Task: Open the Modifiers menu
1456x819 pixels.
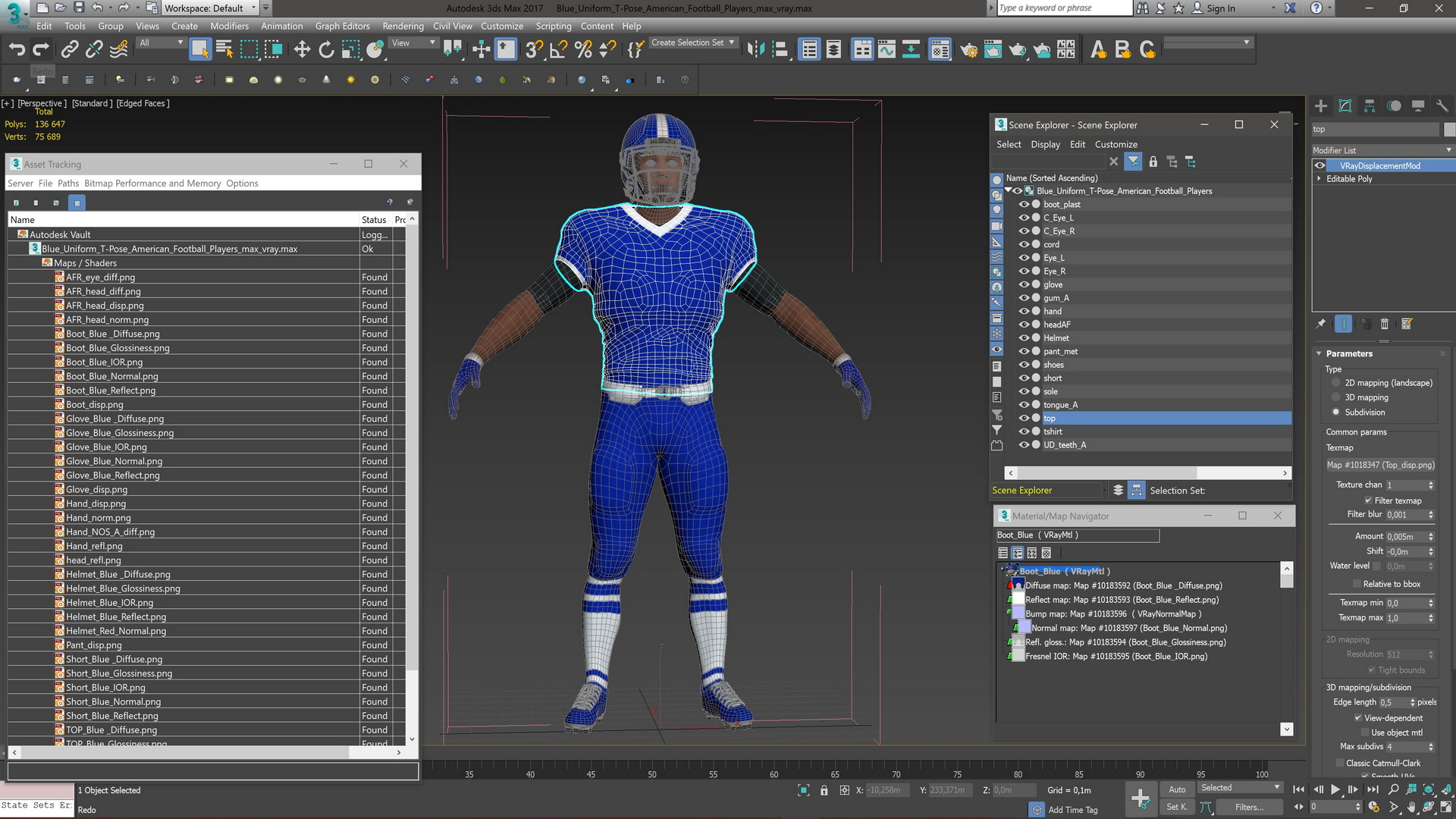Action: 229,26
